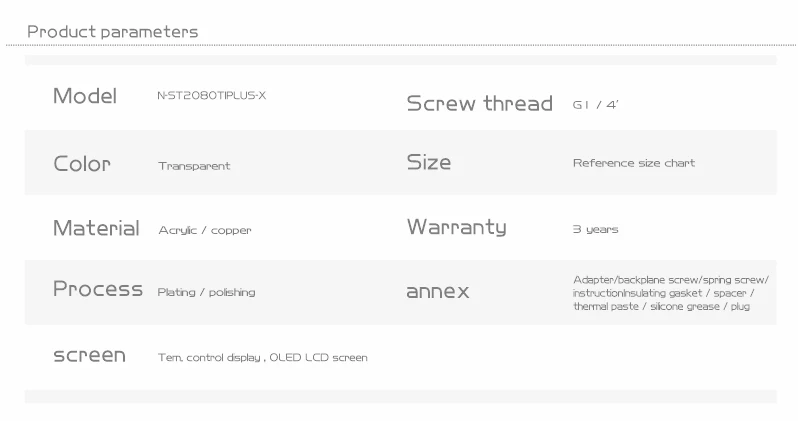Image resolution: width=798 pixels, height=421 pixels.
Task: Select the Model label
Action: tap(85, 96)
